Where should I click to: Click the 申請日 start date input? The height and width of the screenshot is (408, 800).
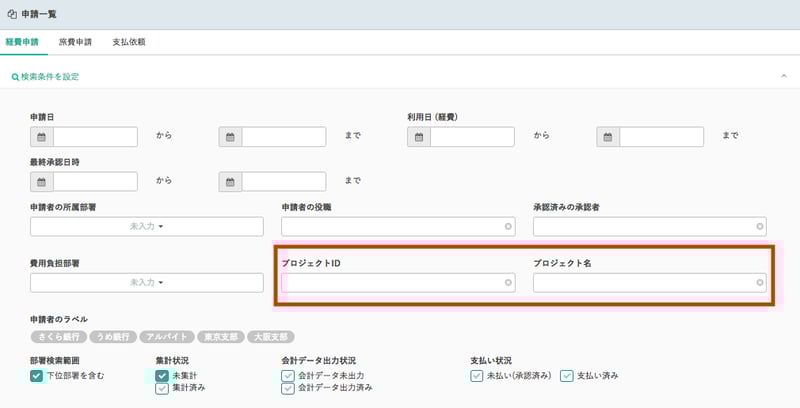(x=95, y=137)
